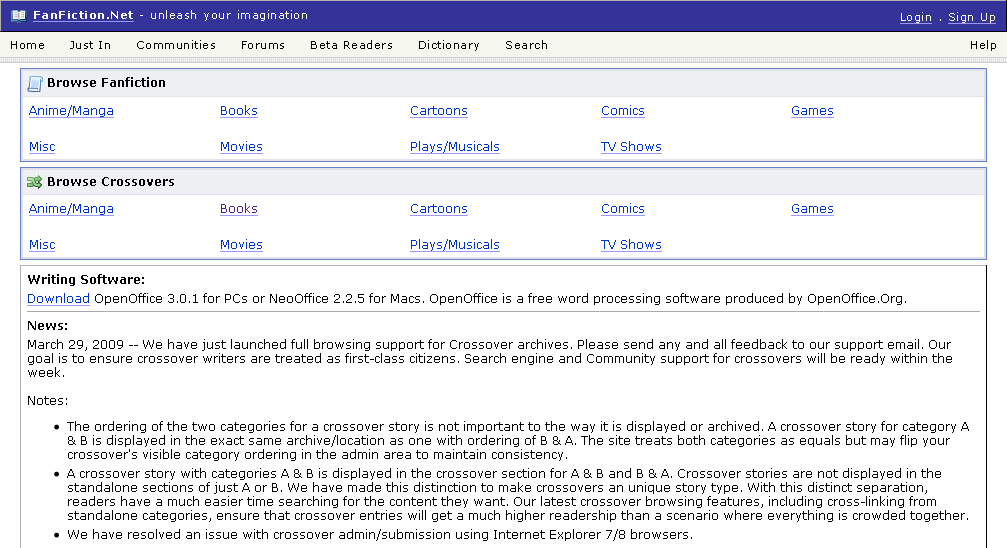This screenshot has width=1007, height=548.
Task: Open Plays/Musicals under Browse Crossovers
Action: tap(455, 245)
